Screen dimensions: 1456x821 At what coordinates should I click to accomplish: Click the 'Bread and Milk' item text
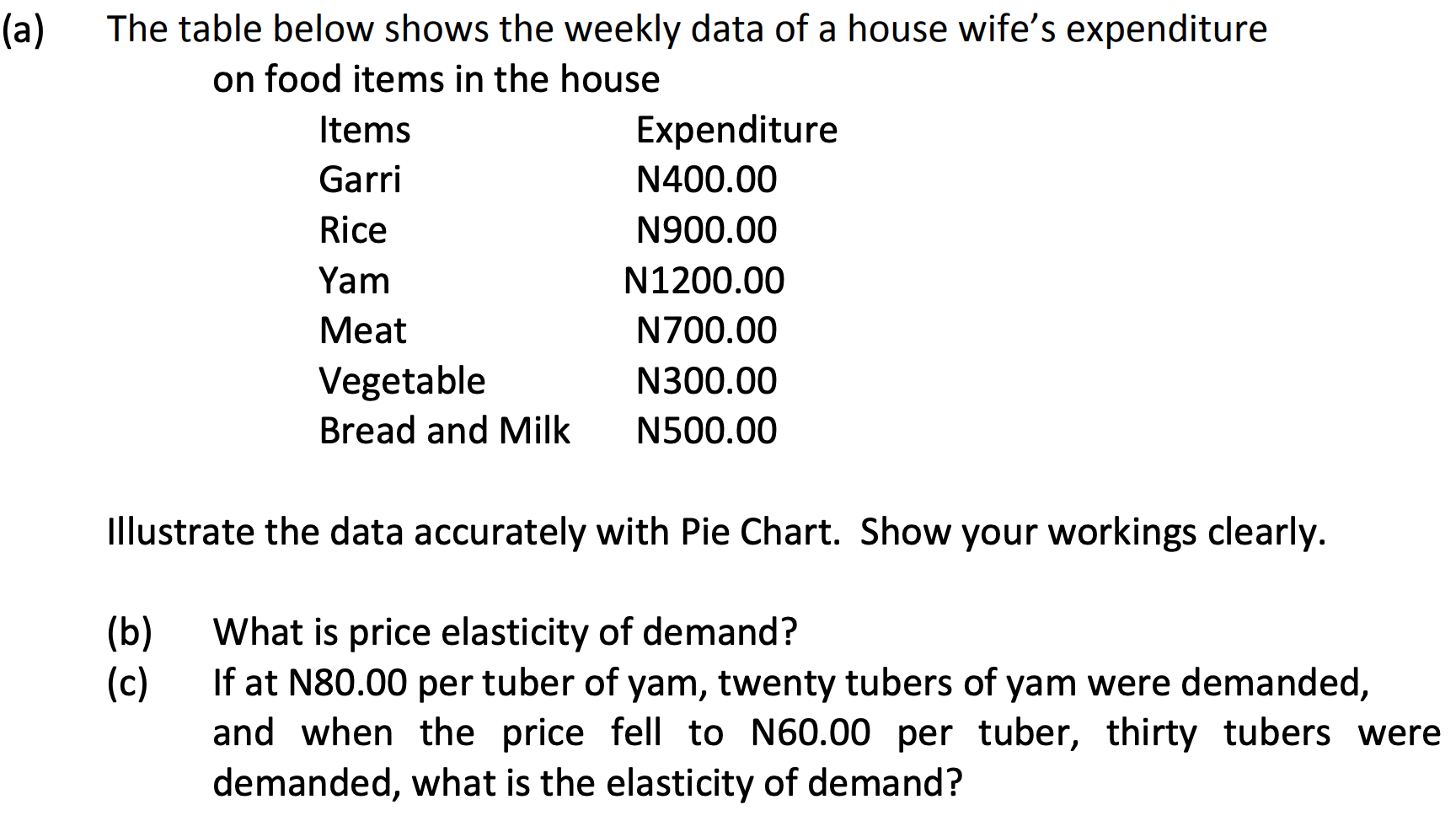tap(444, 431)
